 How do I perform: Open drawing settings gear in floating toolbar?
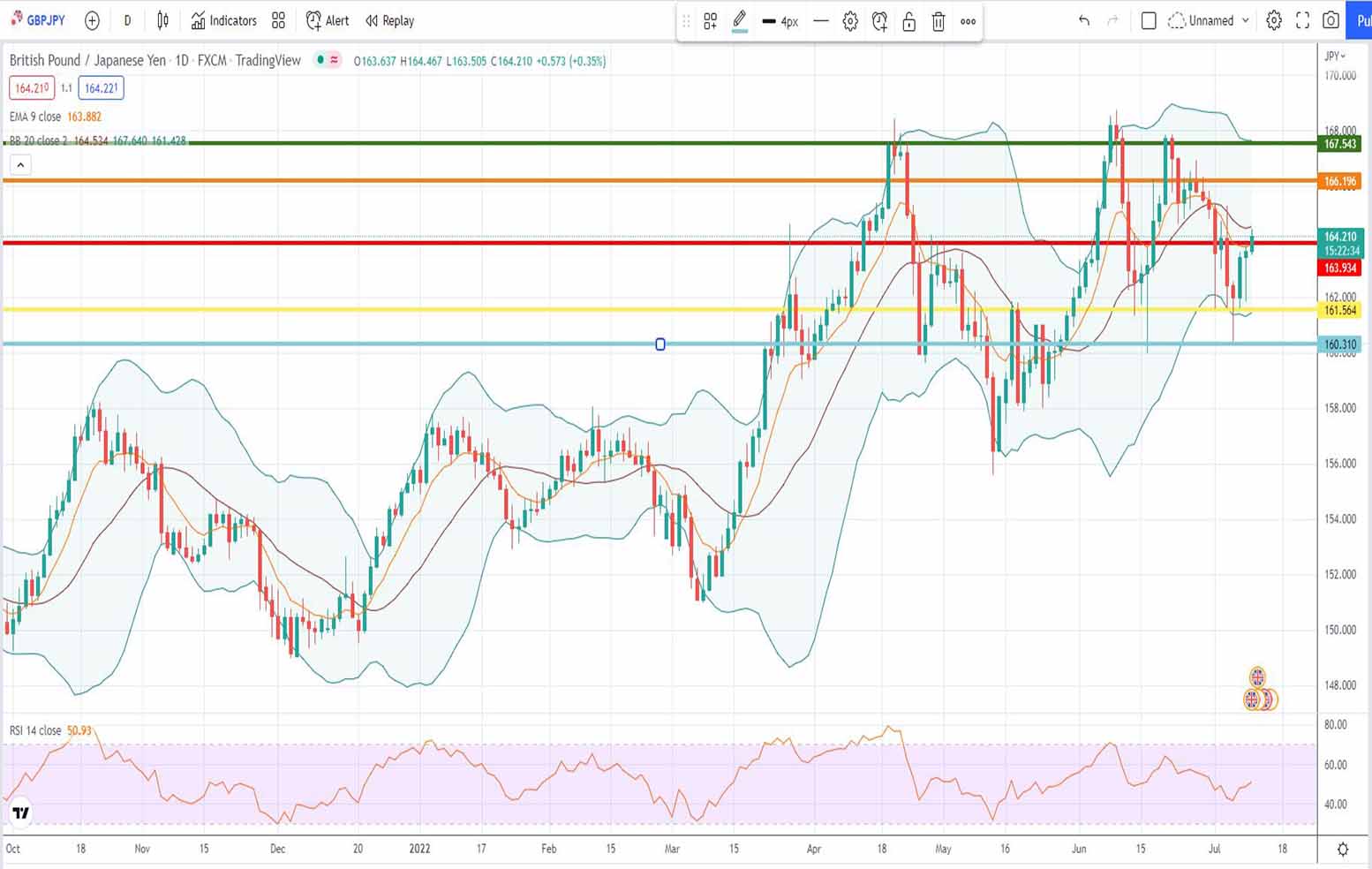pyautogui.click(x=850, y=22)
